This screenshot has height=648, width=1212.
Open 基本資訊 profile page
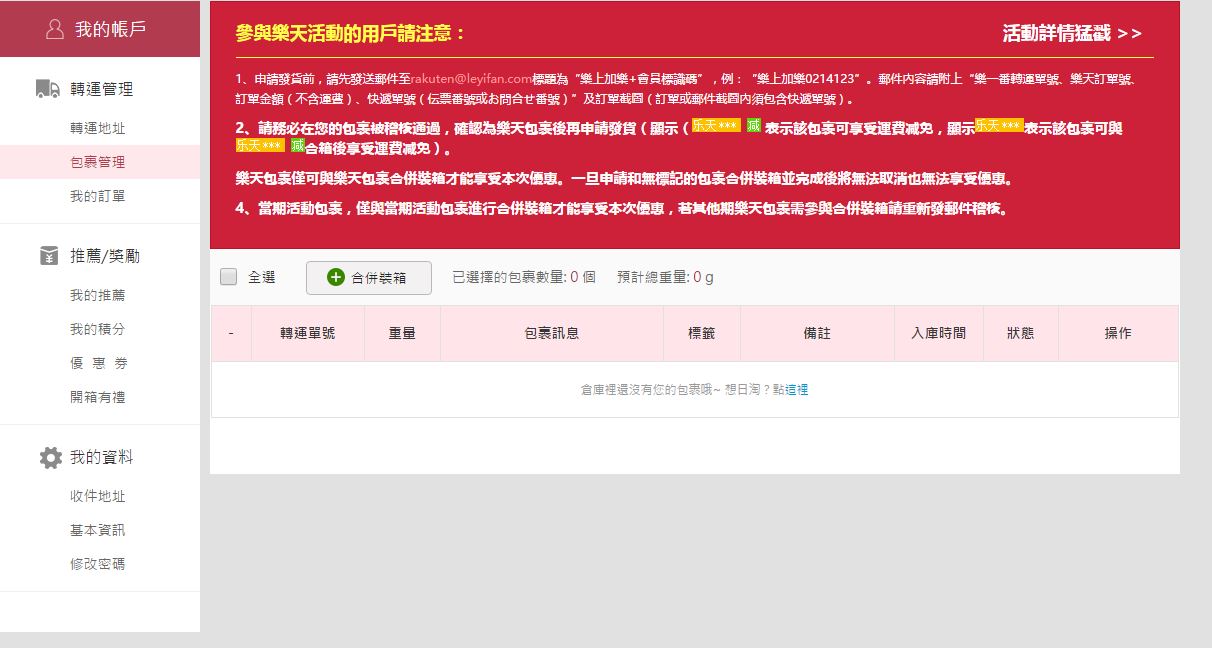(x=98, y=530)
